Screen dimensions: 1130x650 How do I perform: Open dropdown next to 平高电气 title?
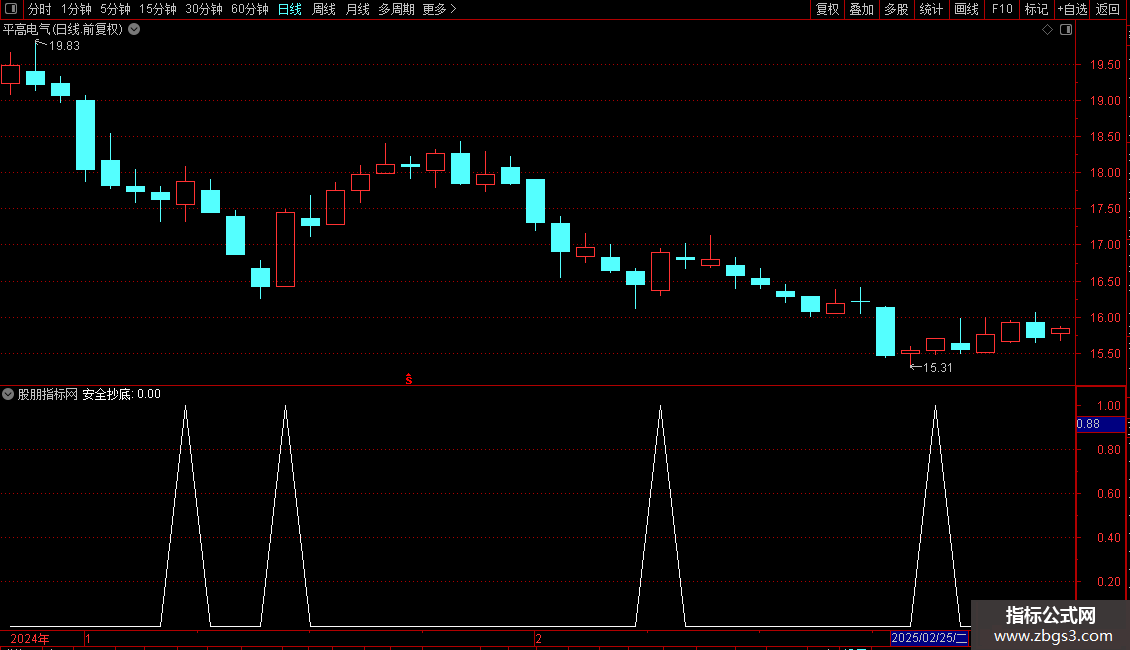click(134, 30)
